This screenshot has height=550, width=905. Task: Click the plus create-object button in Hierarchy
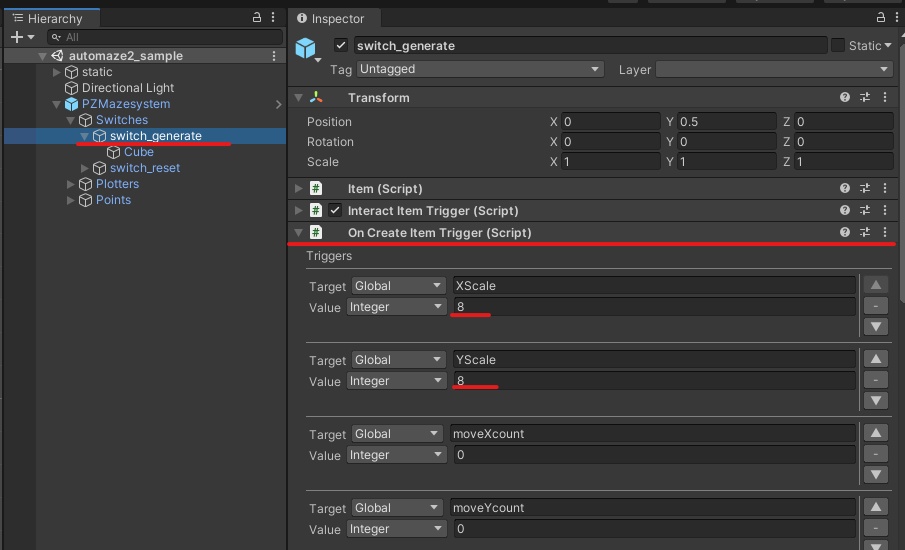17,37
